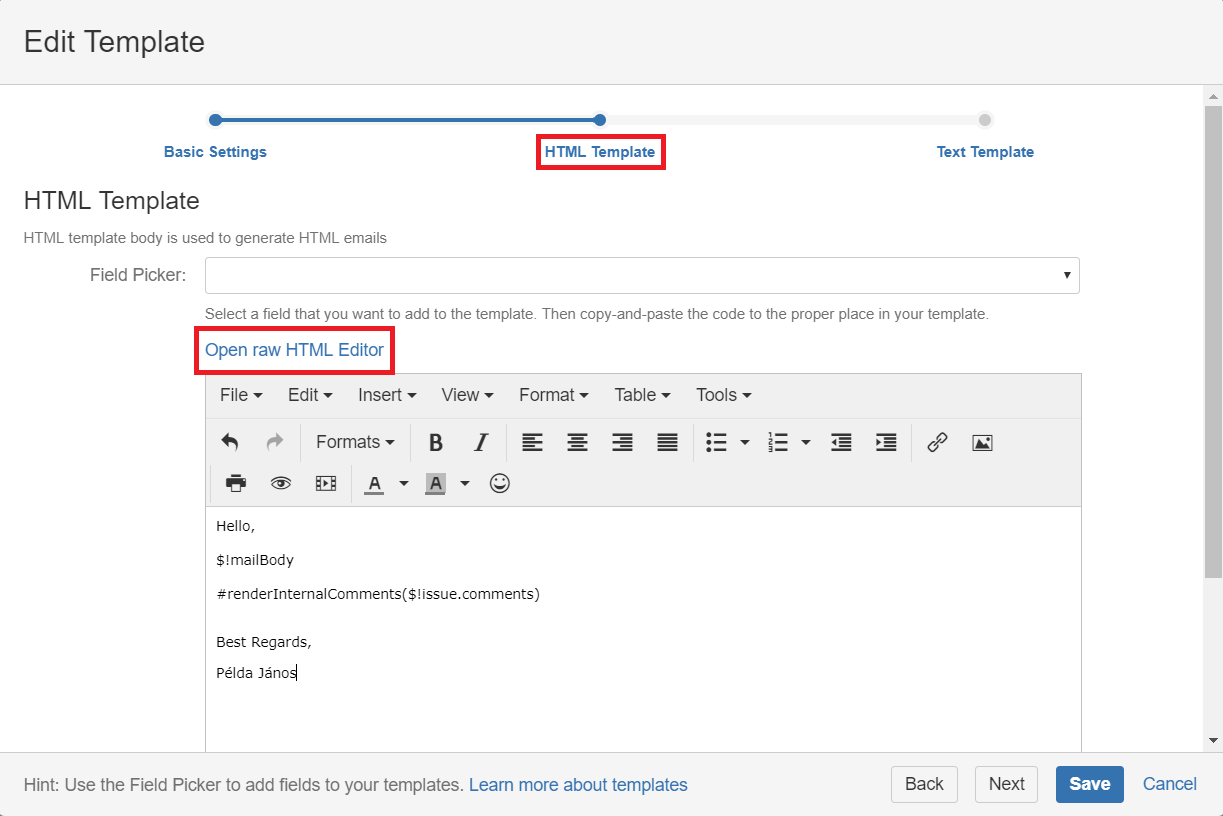1223x816 pixels.
Task: Click the Preview eye icon
Action: [x=281, y=483]
